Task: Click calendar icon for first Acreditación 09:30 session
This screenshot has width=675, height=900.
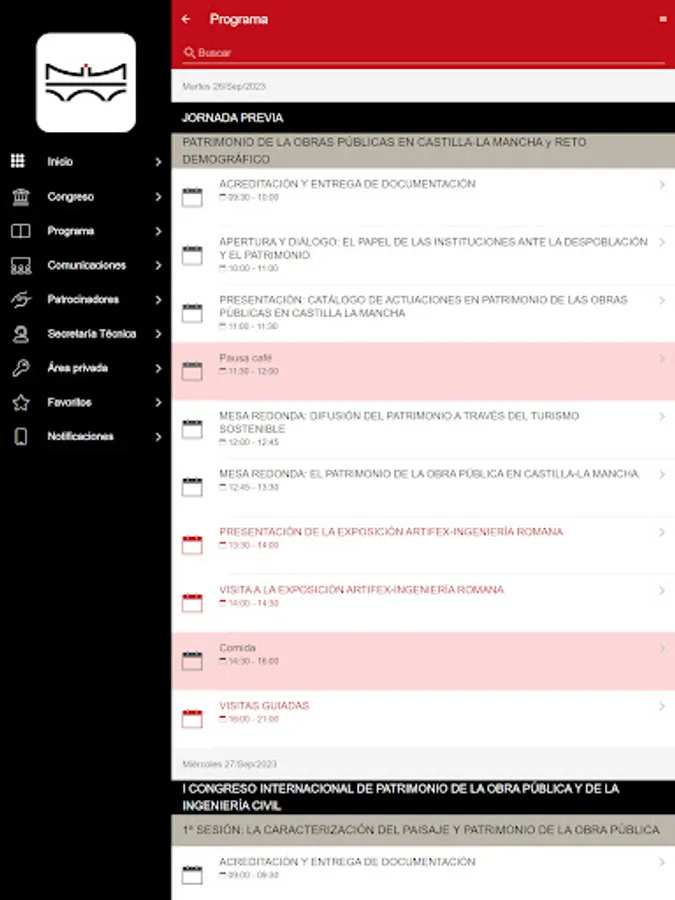Action: point(192,197)
